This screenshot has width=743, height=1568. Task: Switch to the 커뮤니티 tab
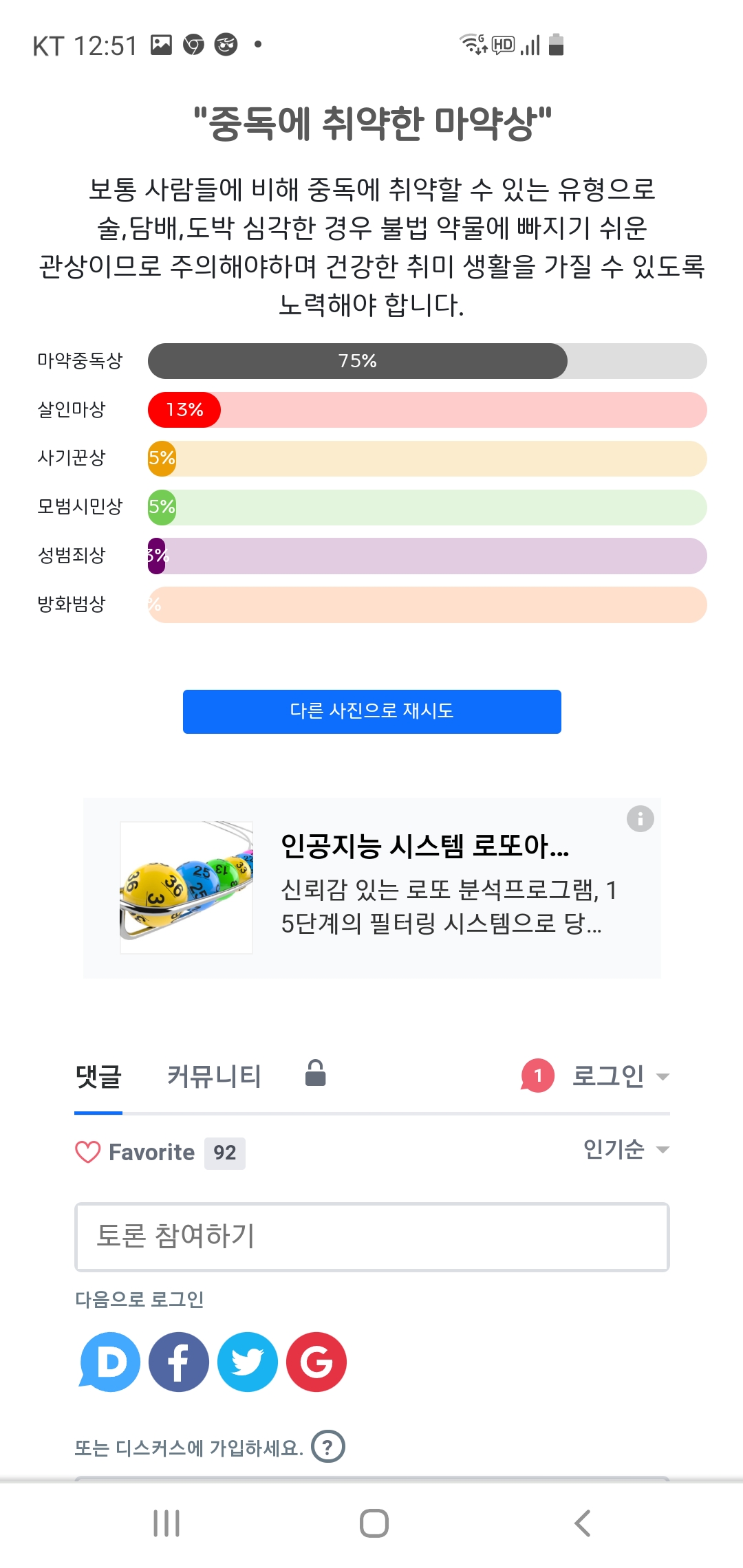pos(214,1076)
